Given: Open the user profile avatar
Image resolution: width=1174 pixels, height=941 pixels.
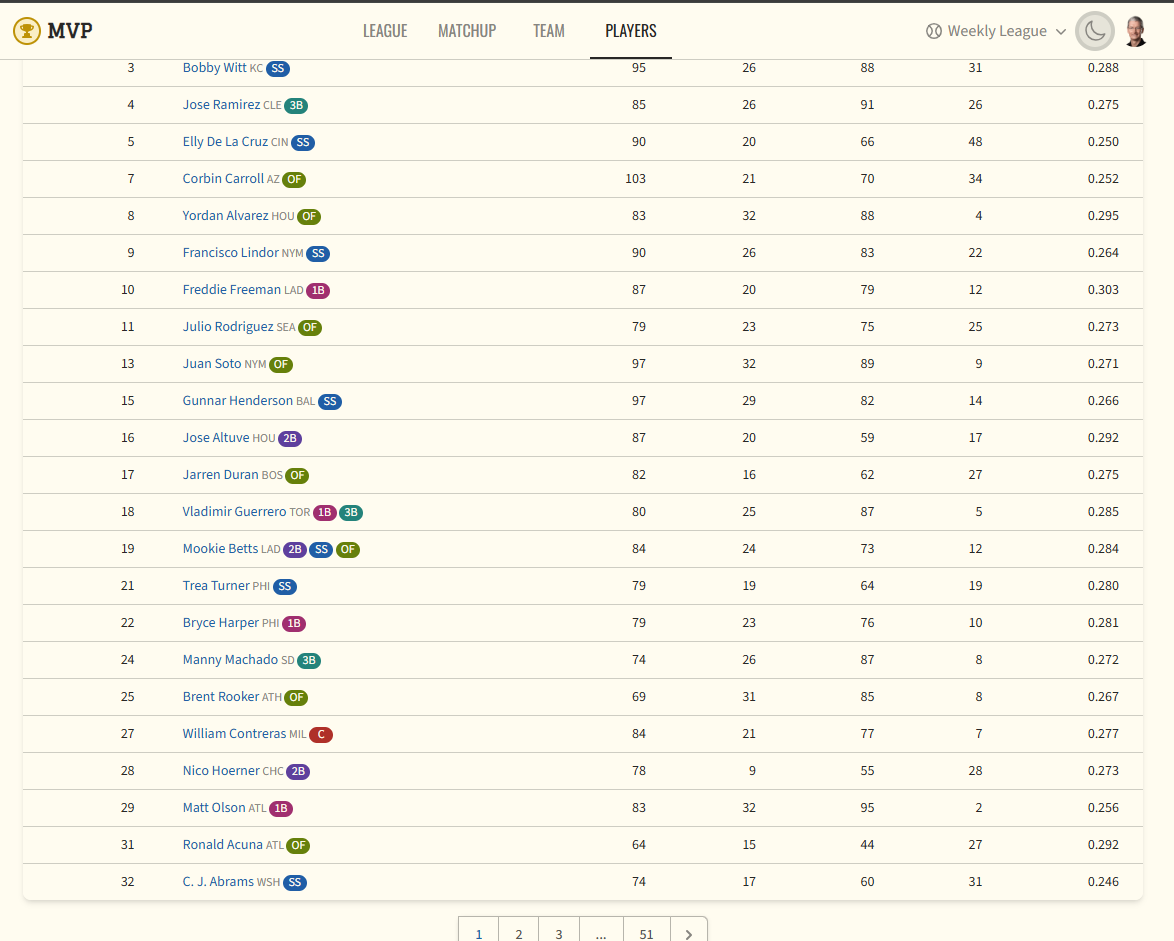Looking at the screenshot, I should point(1135,31).
